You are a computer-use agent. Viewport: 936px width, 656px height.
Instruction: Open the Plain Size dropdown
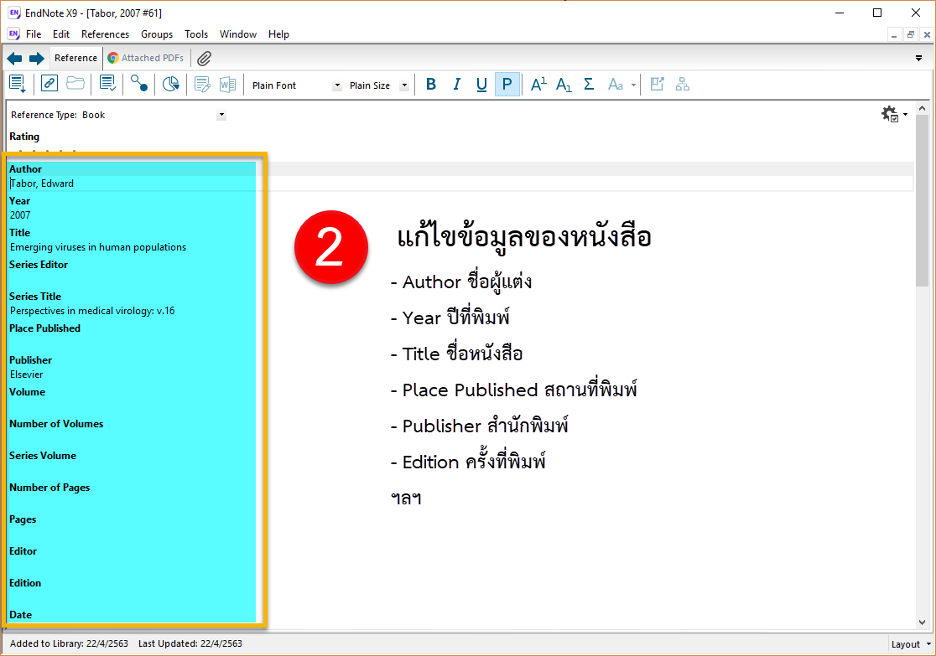pyautogui.click(x=404, y=86)
